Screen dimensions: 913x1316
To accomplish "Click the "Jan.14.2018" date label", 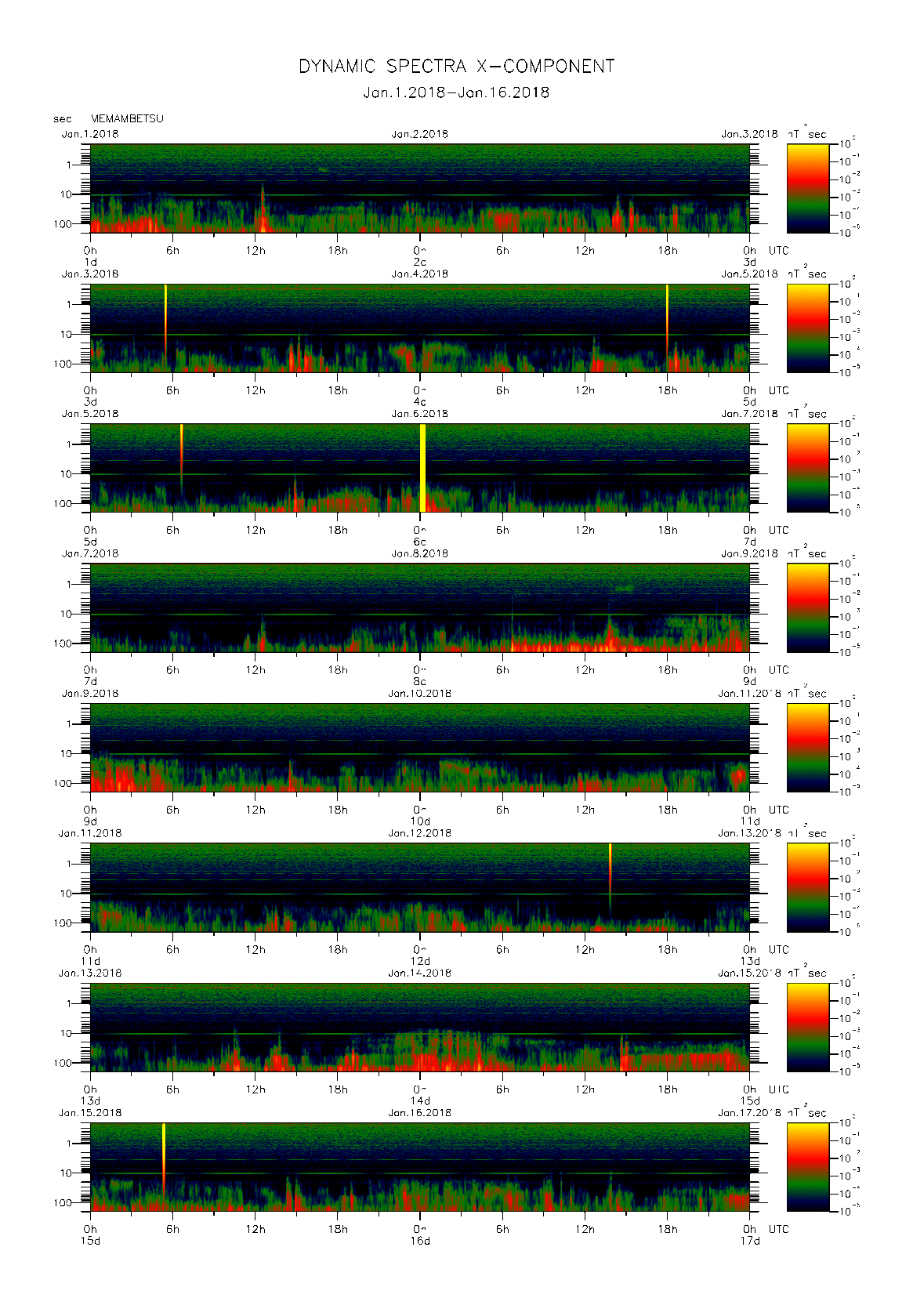I will (420, 973).
